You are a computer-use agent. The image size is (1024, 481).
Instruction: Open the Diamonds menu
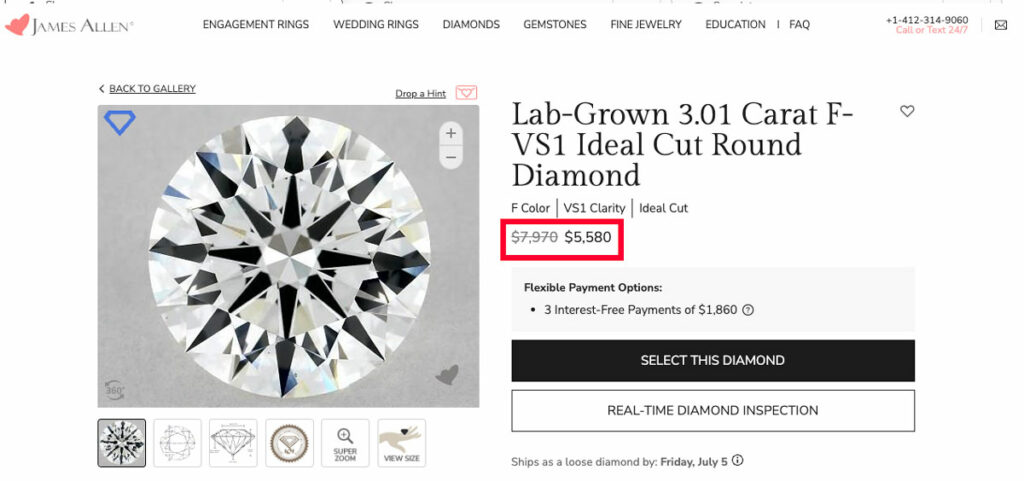click(x=471, y=25)
